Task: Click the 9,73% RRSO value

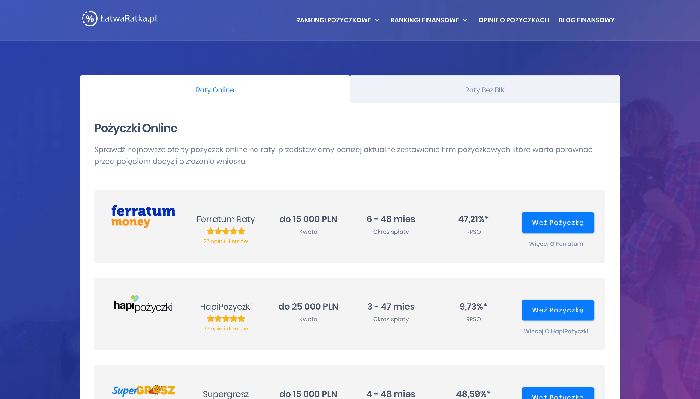Action: 473,307
